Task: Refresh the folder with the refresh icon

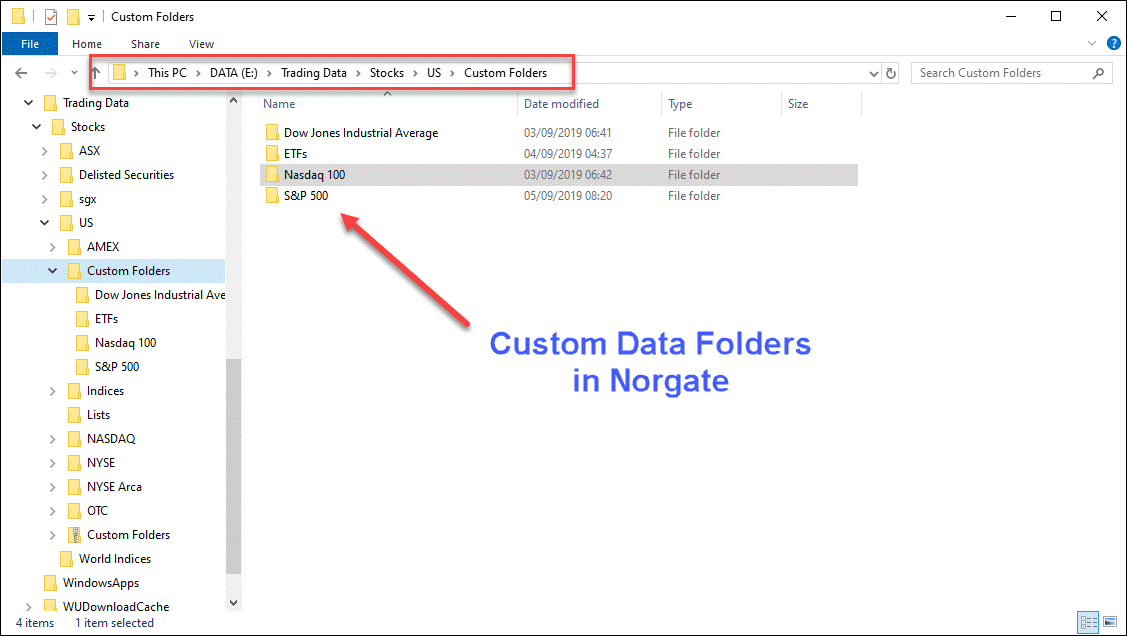Action: [891, 73]
